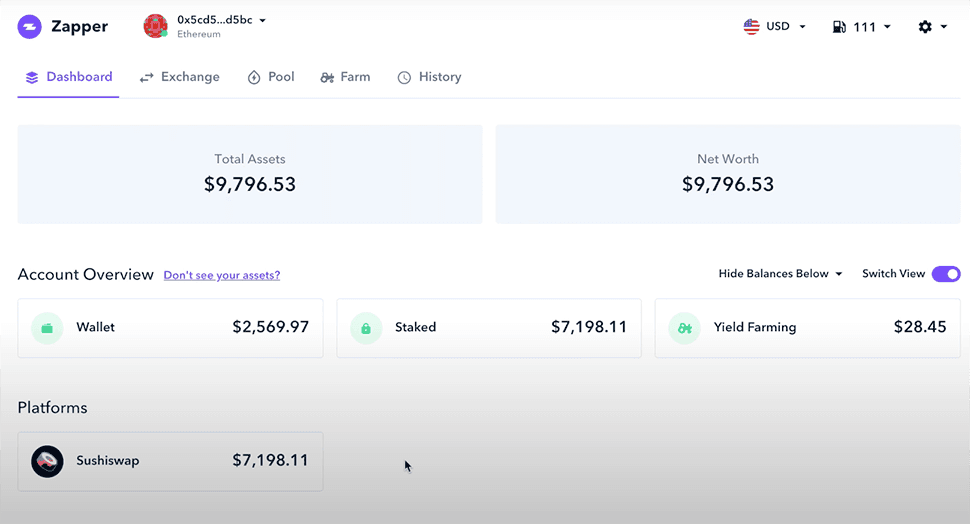Click the Sushiswap platform logo
The height and width of the screenshot is (524, 970).
click(47, 461)
